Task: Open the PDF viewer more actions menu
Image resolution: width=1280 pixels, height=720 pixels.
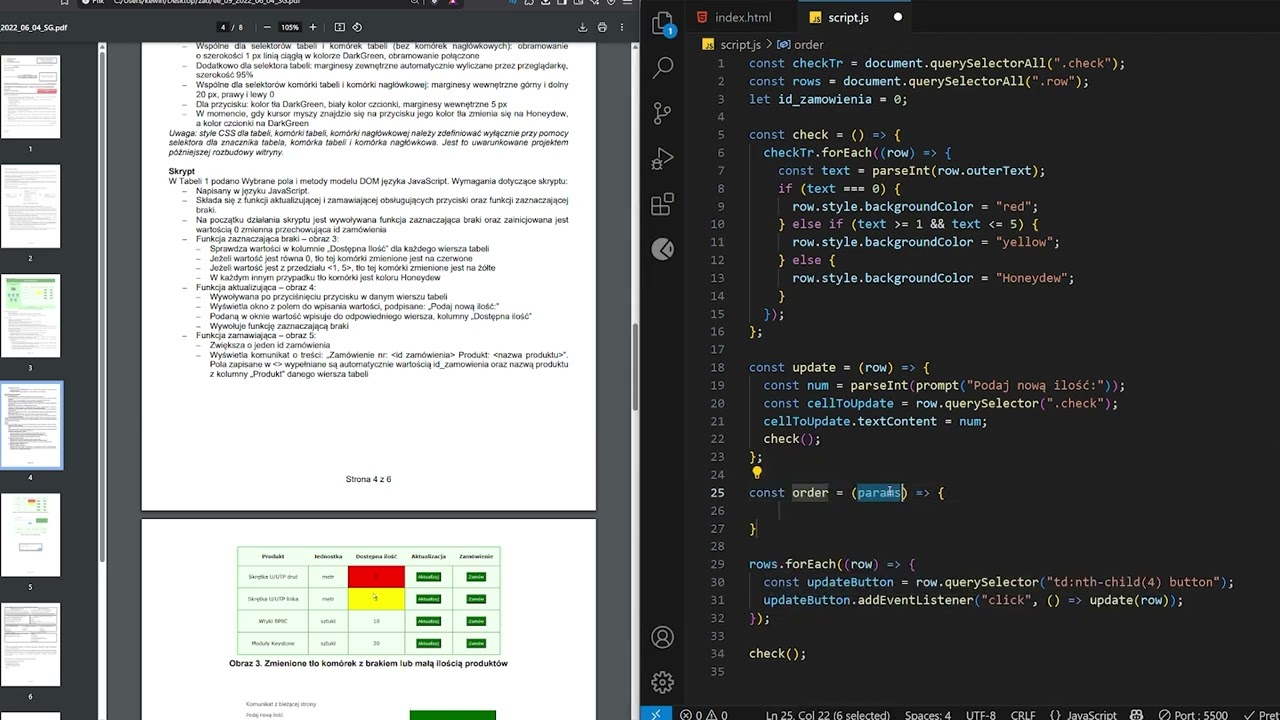Action: click(624, 27)
